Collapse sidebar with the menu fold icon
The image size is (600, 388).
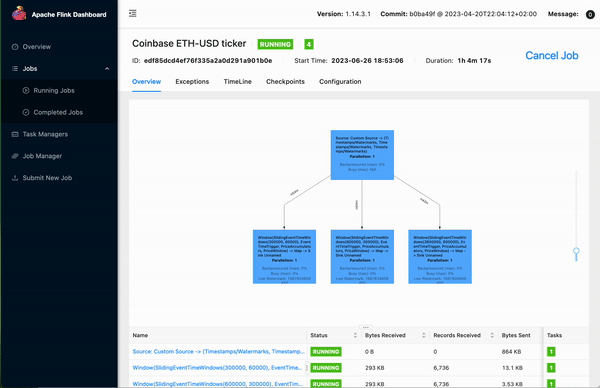[x=133, y=14]
